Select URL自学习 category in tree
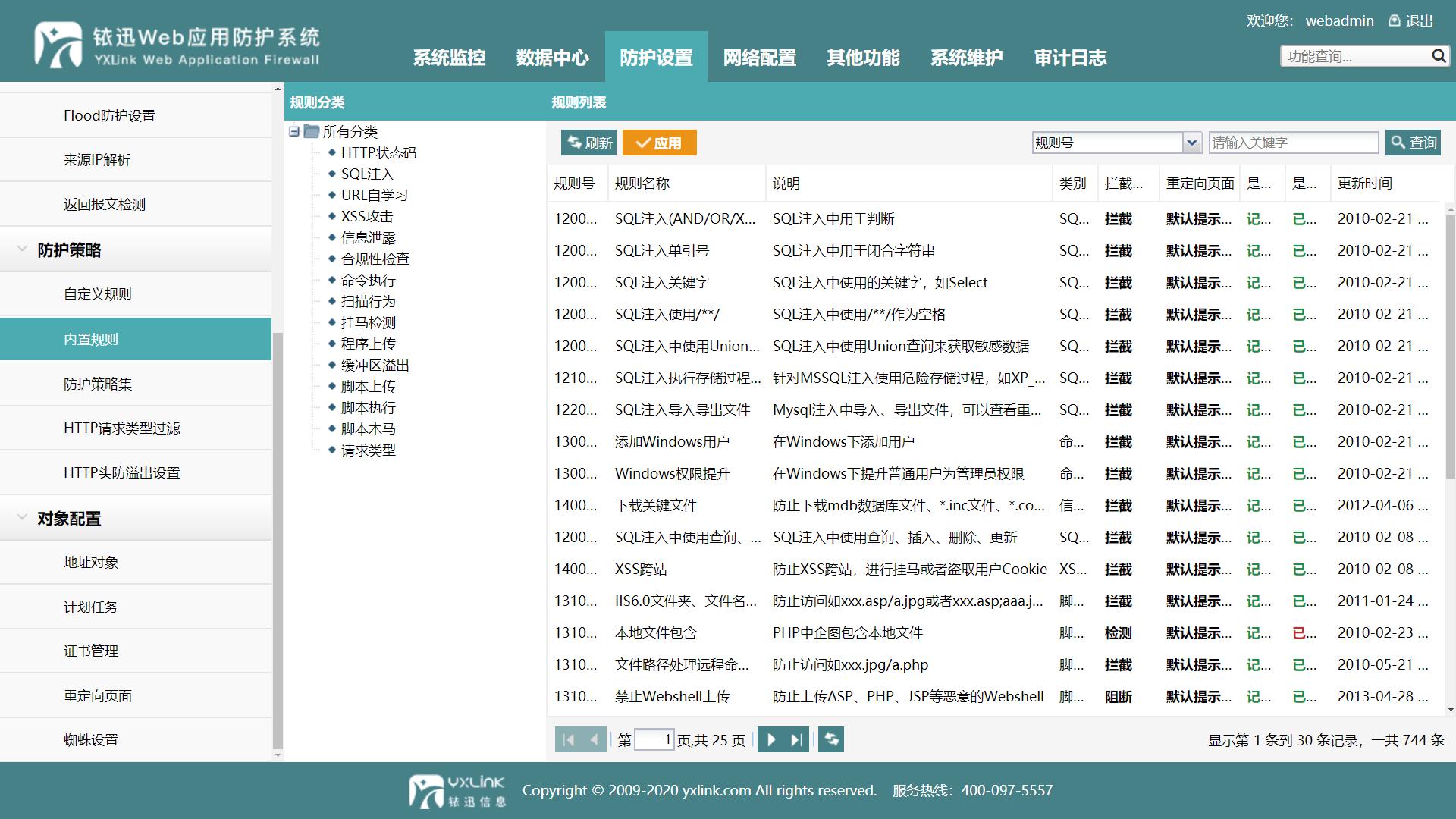Screen dimensions: 1456x819 click(x=374, y=195)
